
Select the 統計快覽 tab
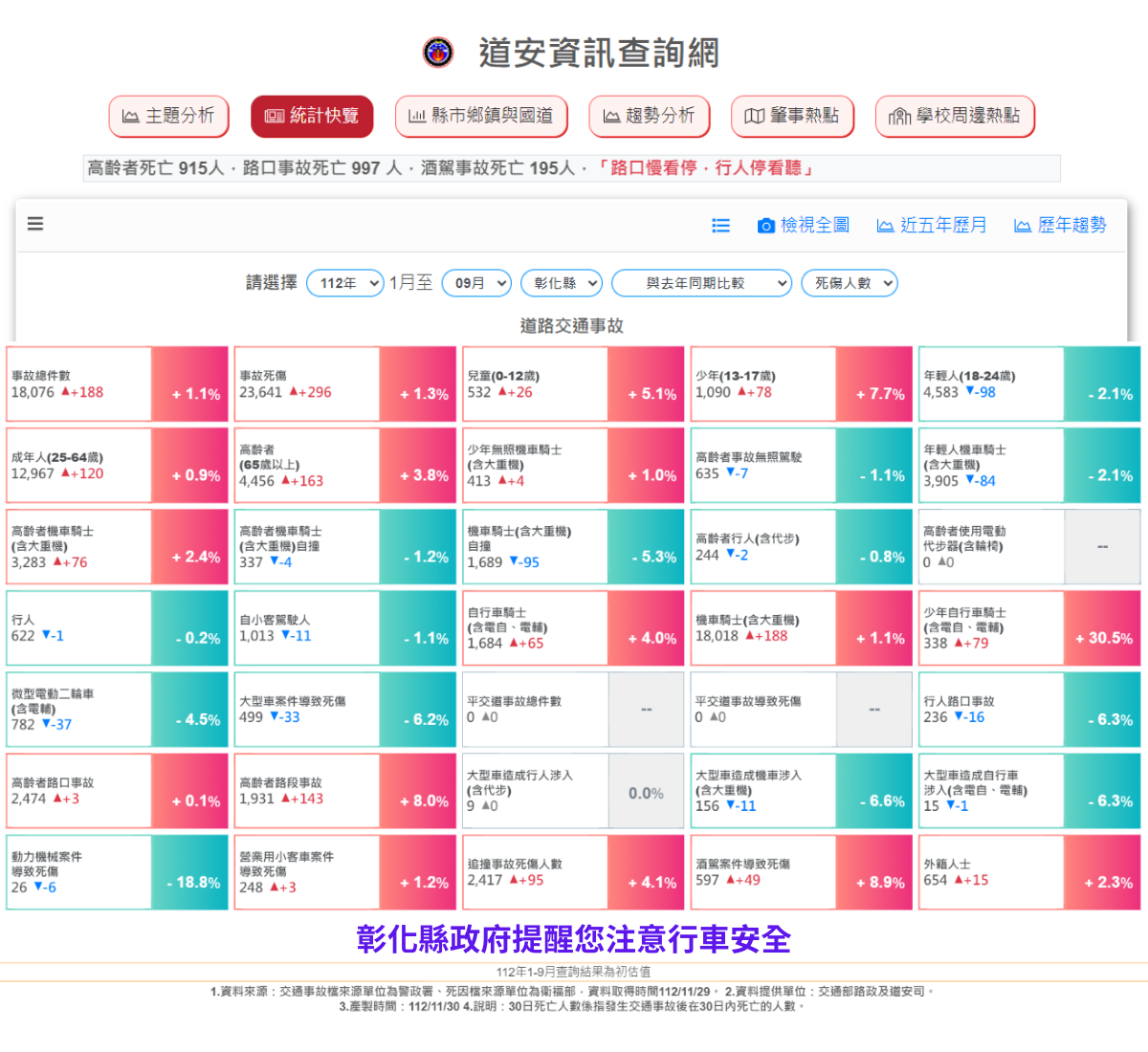(x=312, y=117)
